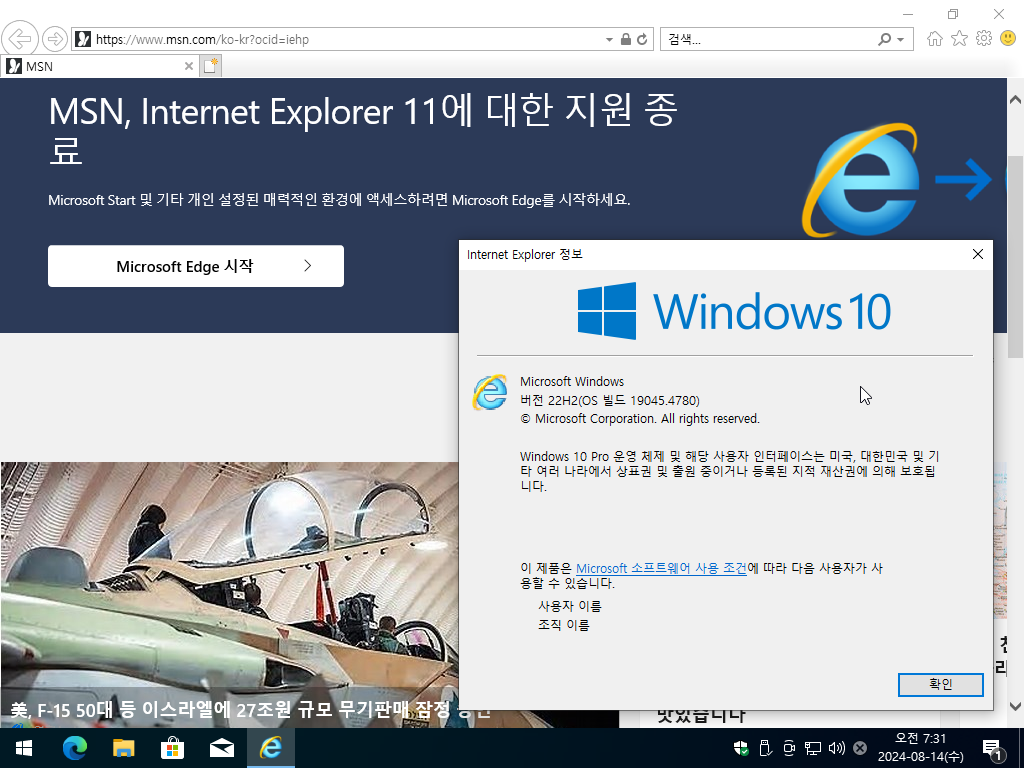Screen dimensions: 1024x768
Task: Click the MSN site icon in address bar
Action: pos(83,39)
